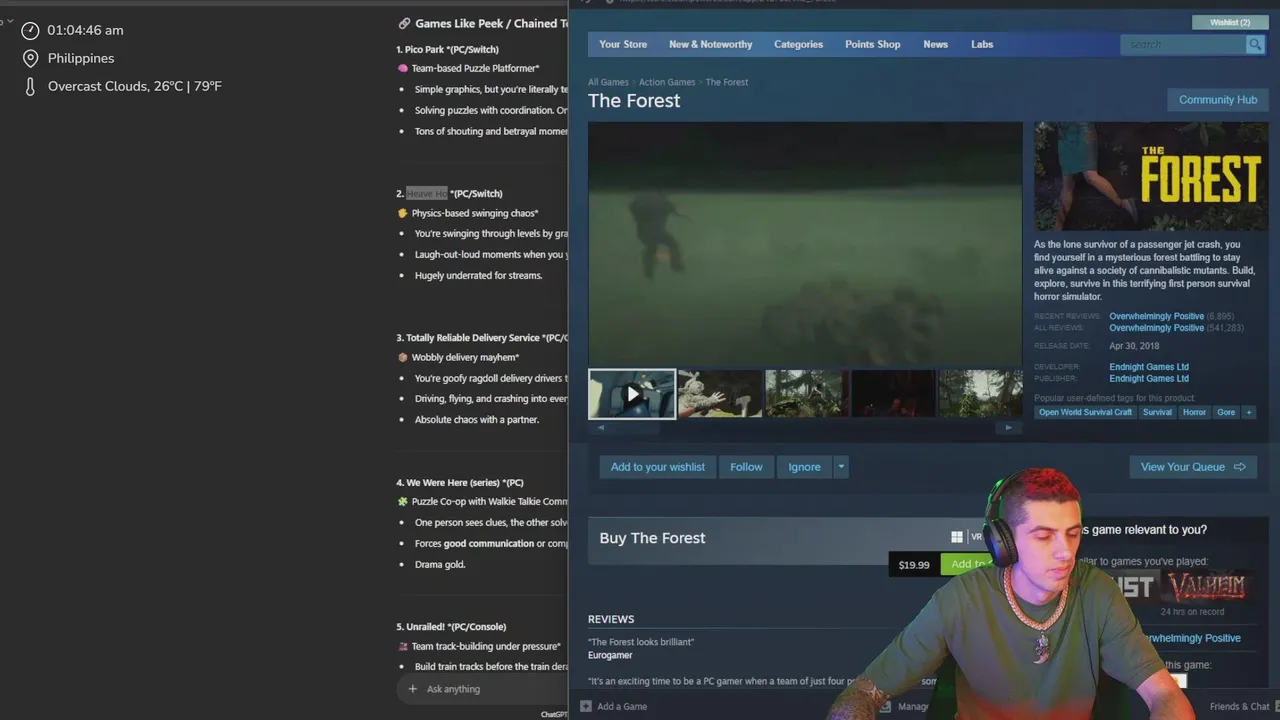Click the Wishlist (2) button
Image resolution: width=1280 pixels, height=720 pixels.
(1230, 22)
